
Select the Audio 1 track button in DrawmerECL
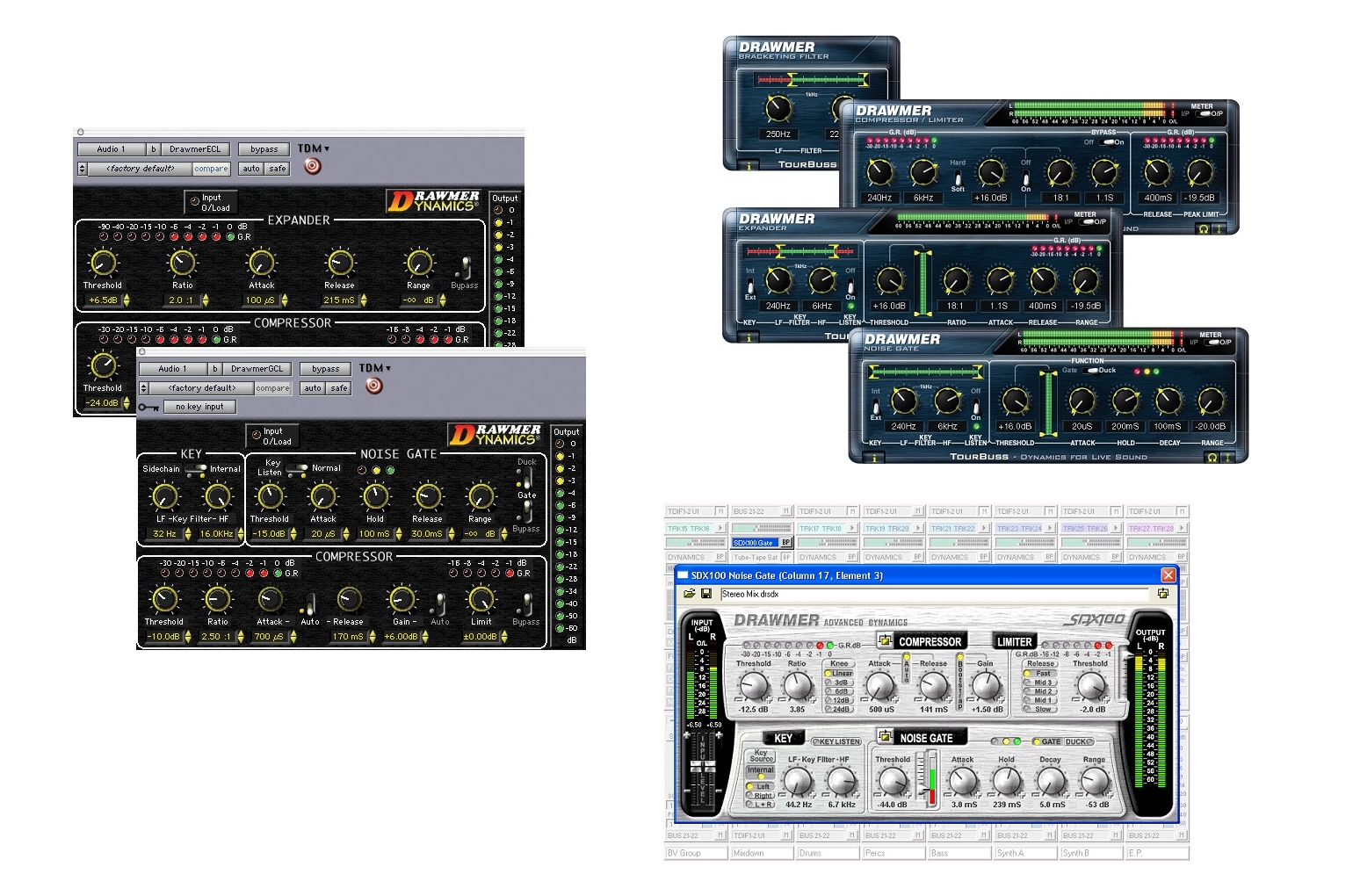(x=111, y=149)
